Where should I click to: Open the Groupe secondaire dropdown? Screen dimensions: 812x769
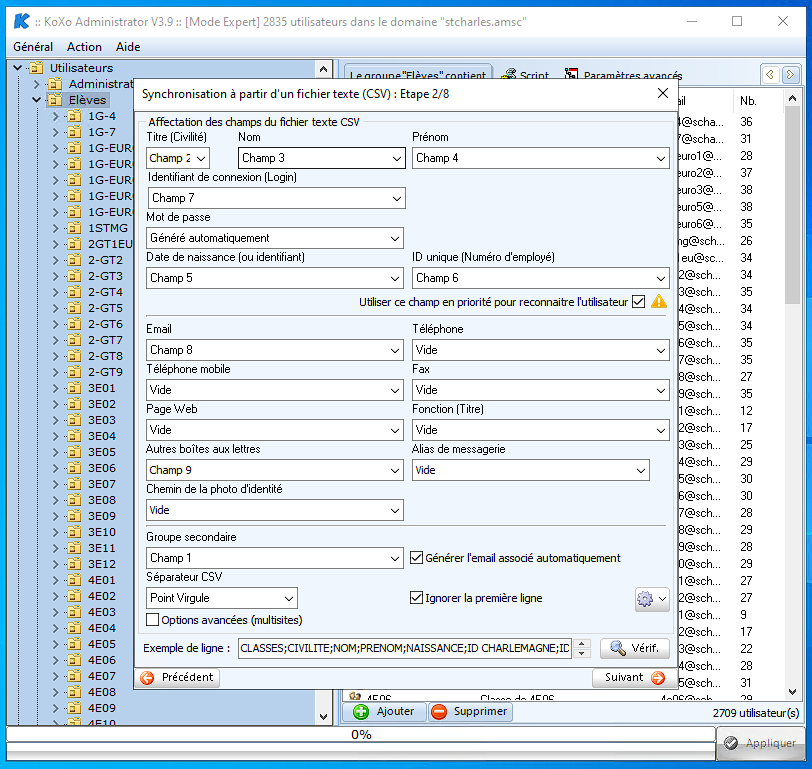(x=275, y=558)
